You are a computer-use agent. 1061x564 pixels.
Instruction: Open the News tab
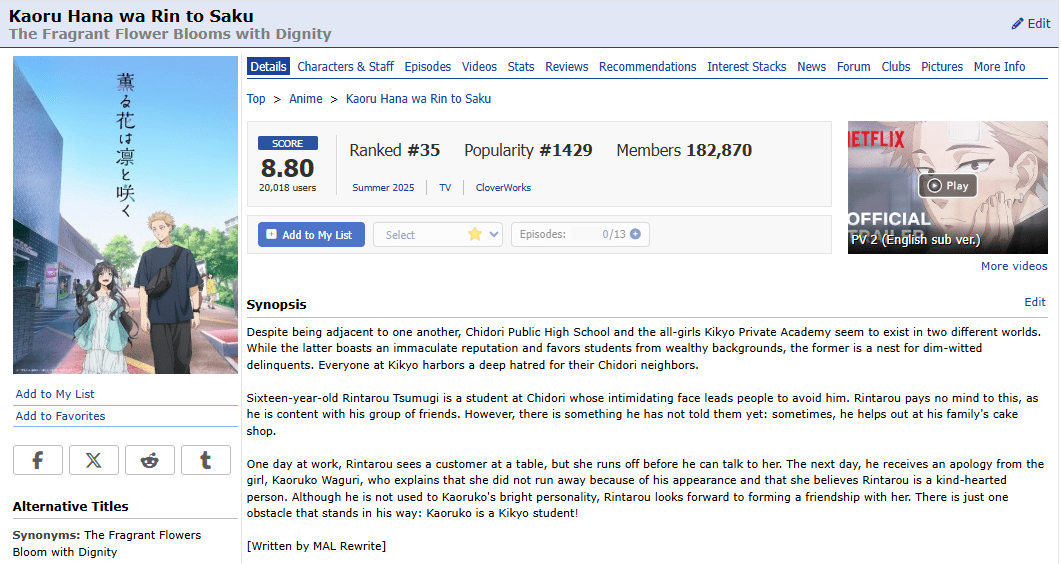pos(811,66)
